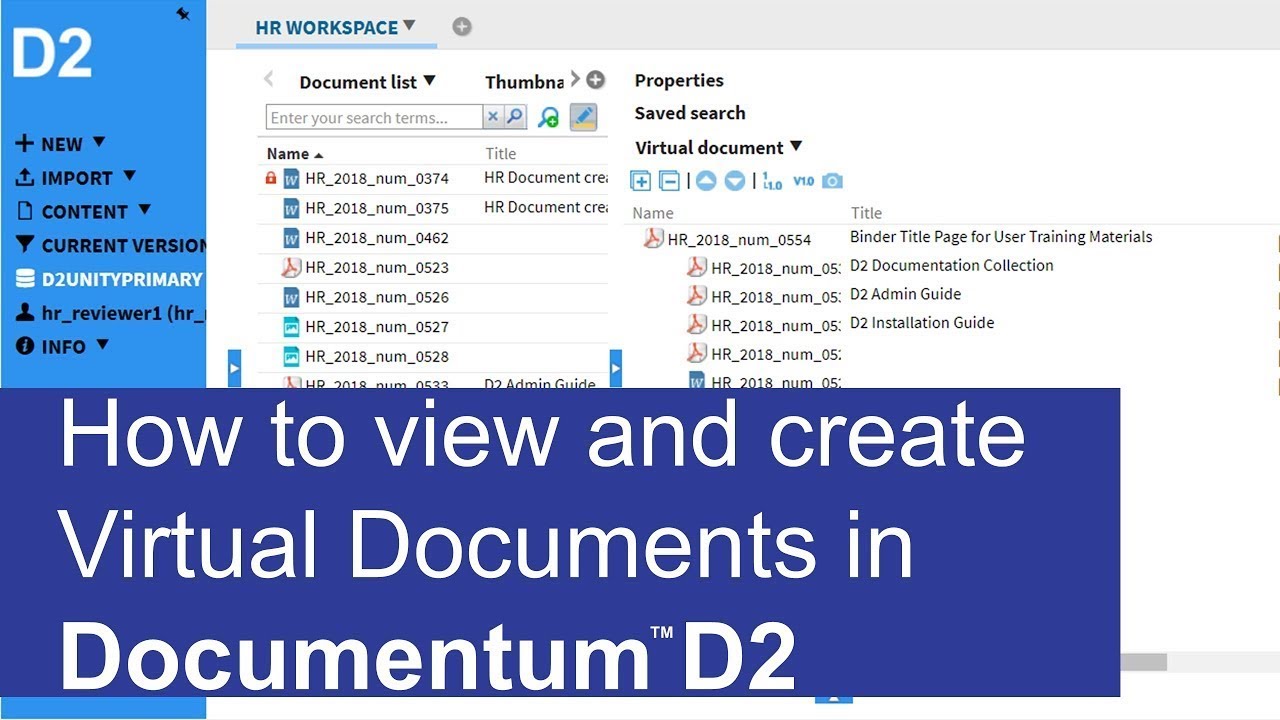This screenshot has width=1280, height=720.
Task: Click the PDF icon beside D2 Installation Guide
Action: click(697, 324)
